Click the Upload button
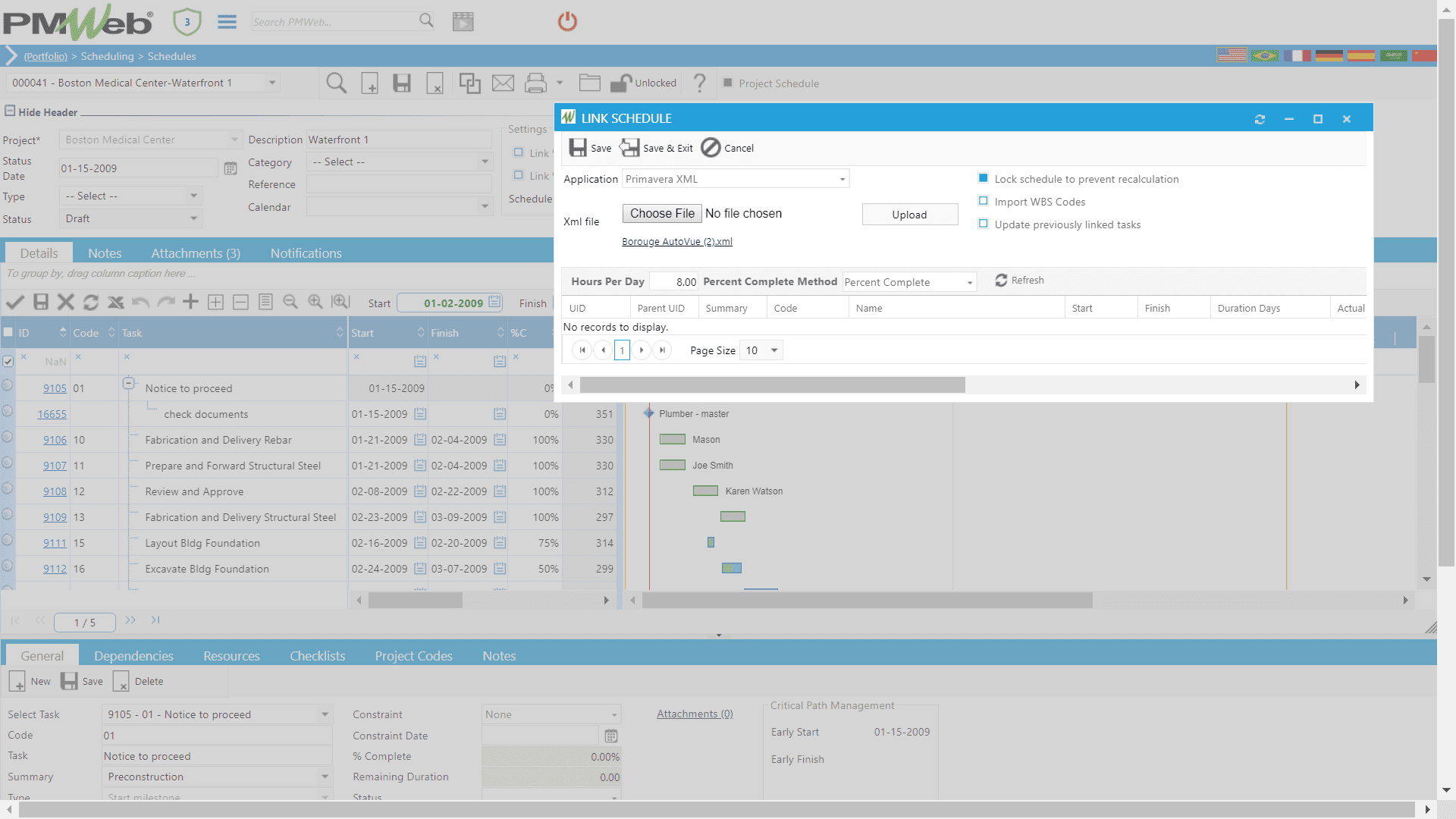This screenshot has height=819, width=1456. 909,215
